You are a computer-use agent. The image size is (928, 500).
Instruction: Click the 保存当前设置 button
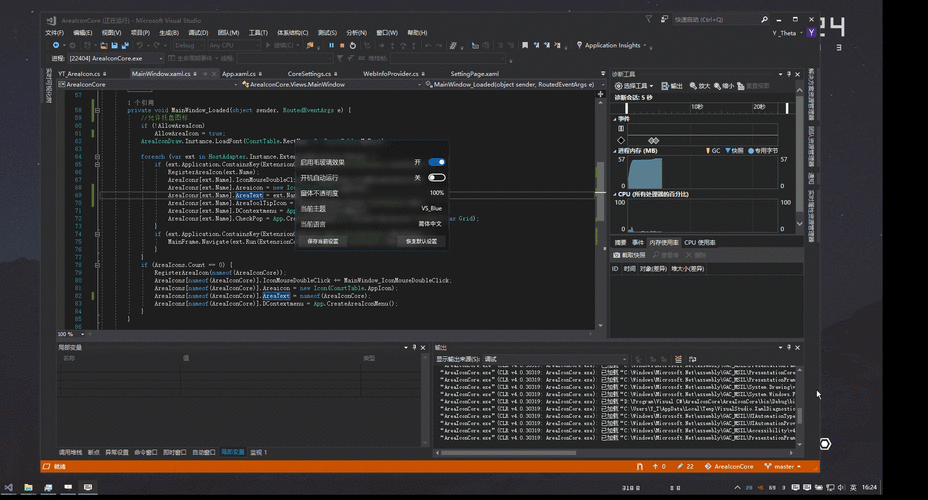tap(323, 241)
